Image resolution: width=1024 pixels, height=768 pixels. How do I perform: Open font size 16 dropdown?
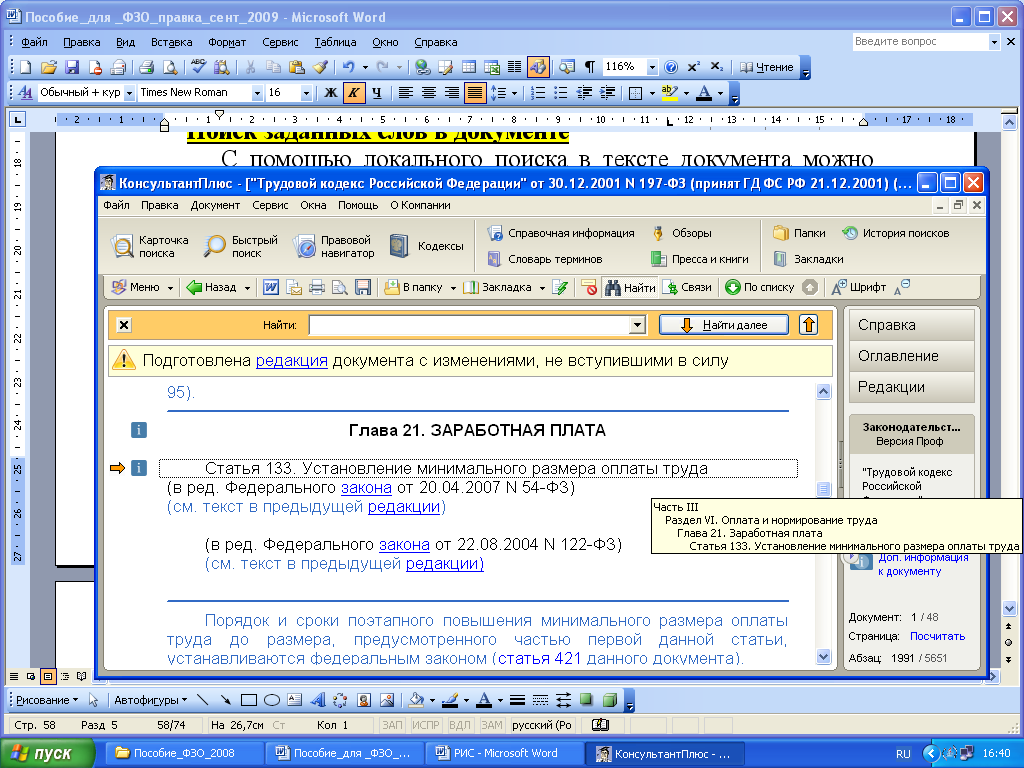click(306, 93)
